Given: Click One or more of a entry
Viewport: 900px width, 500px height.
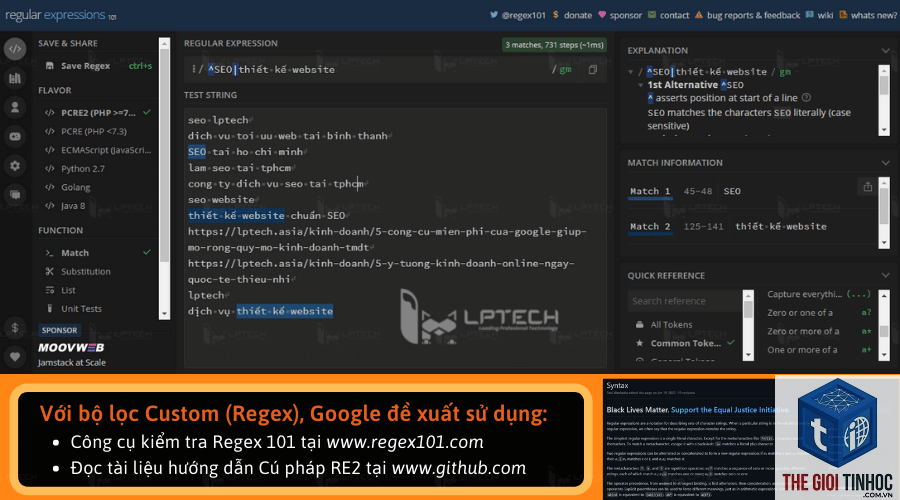Looking at the screenshot, I should tap(820, 350).
